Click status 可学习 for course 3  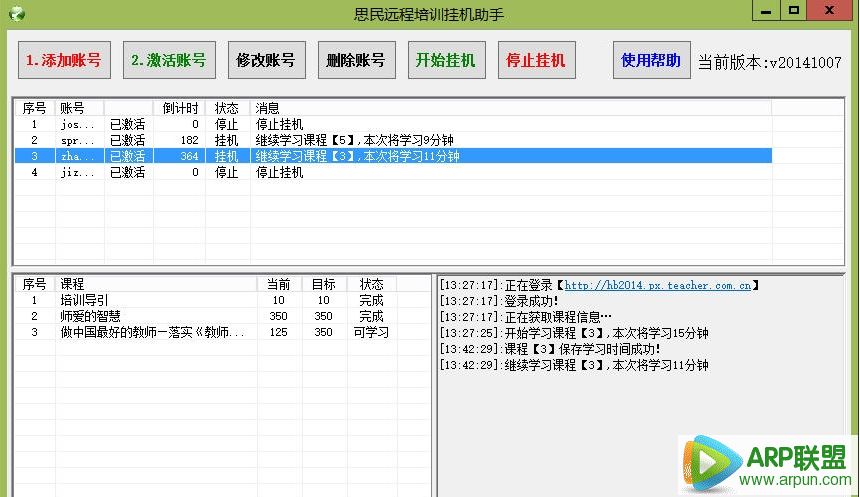[x=371, y=332]
